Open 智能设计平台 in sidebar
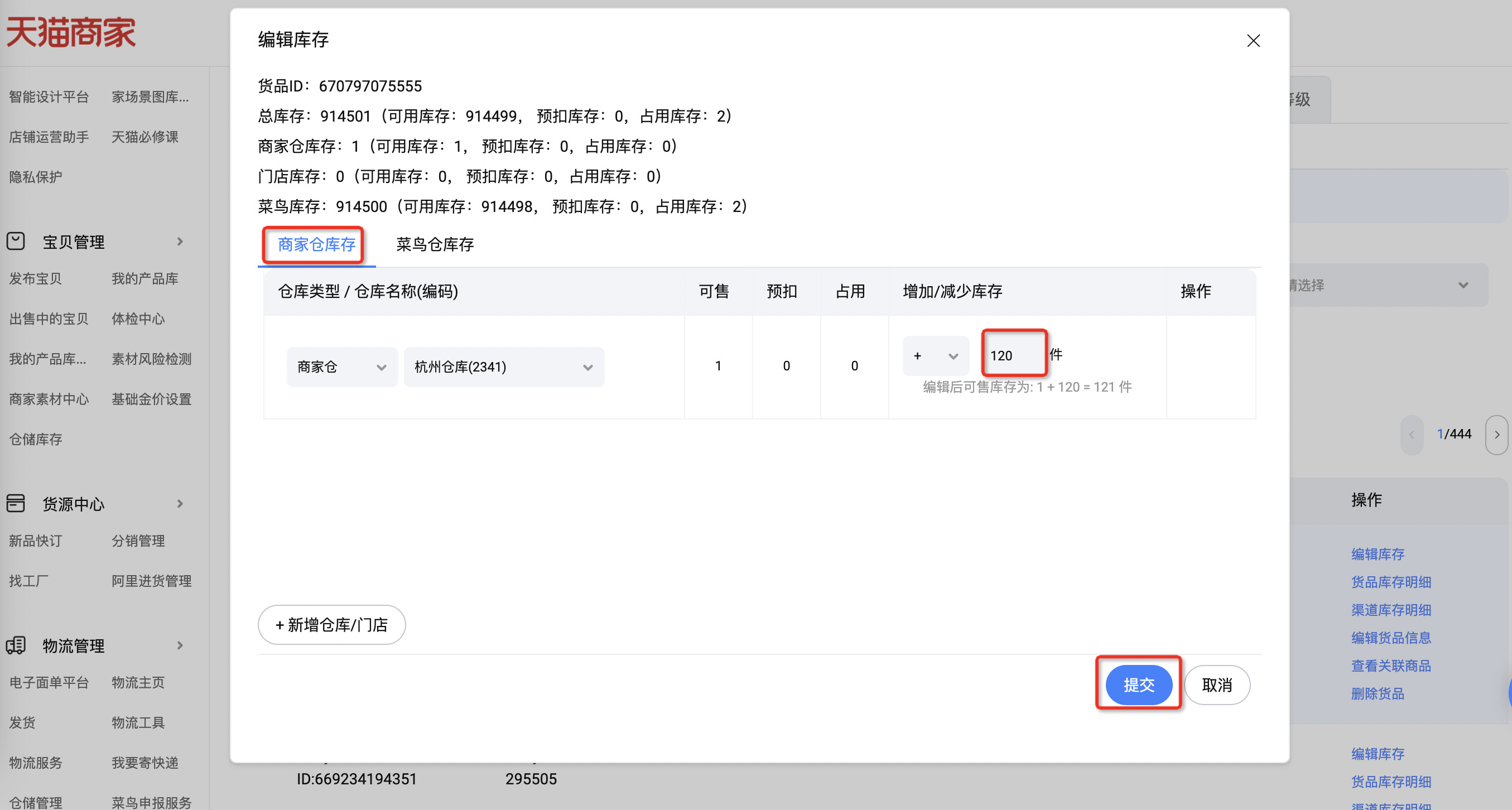Screen dimensions: 1512x810 click(x=49, y=97)
